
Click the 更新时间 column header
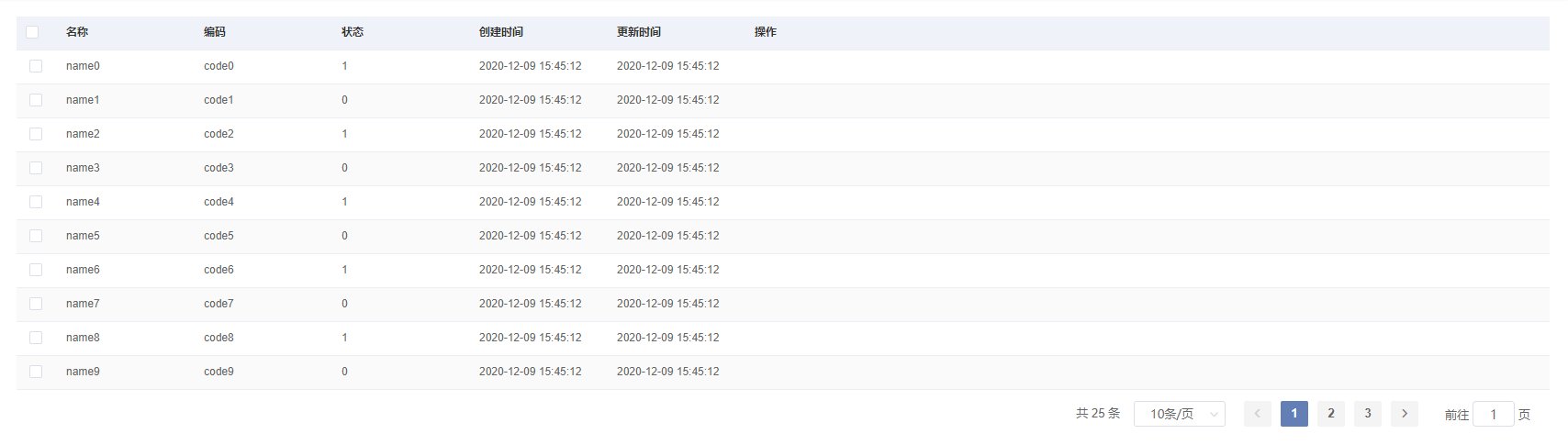point(639,32)
